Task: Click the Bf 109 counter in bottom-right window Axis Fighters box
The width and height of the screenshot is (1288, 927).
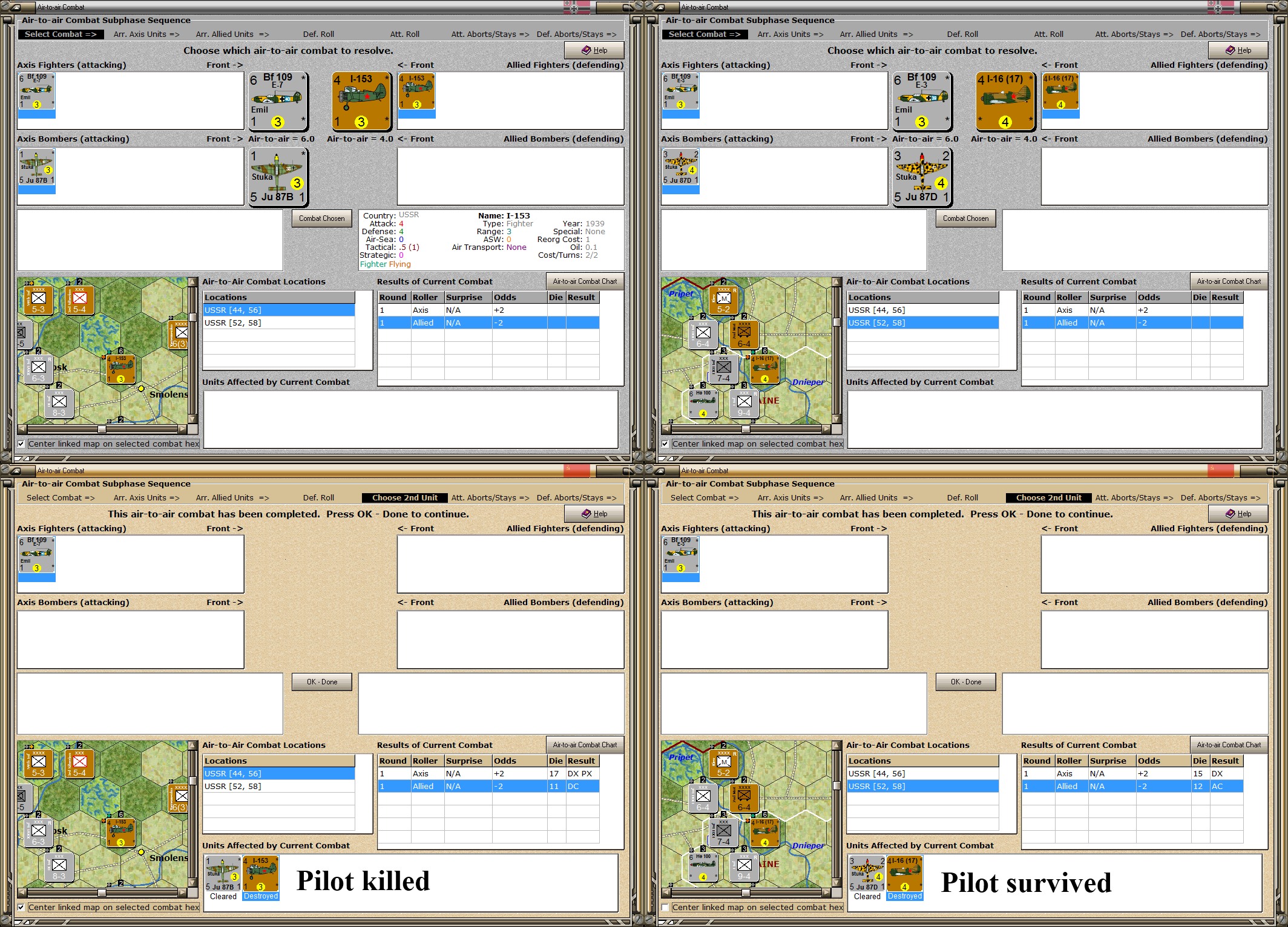Action: pos(680,555)
